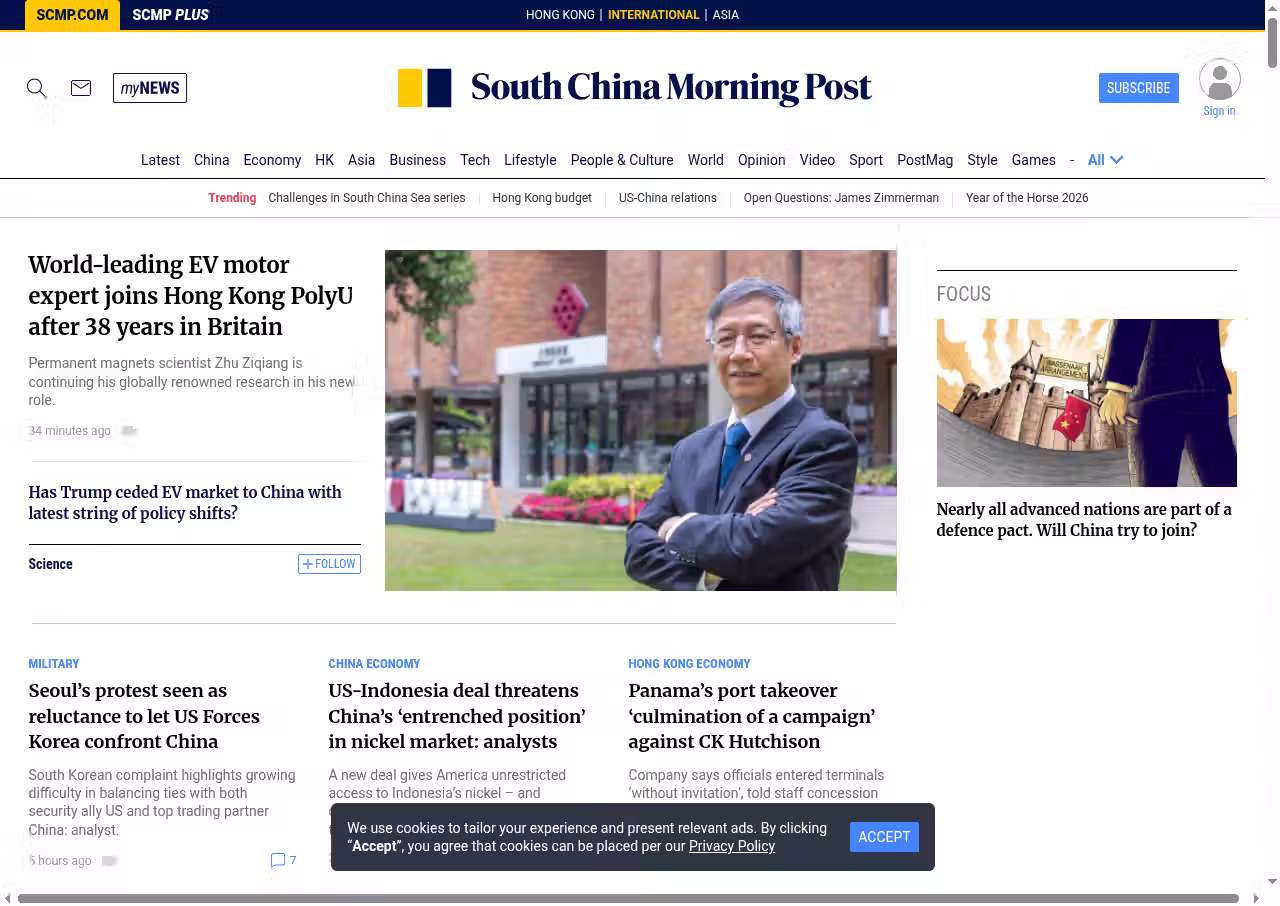Screen dimensions: 1280x906
Task: Open the Hong Kong budget trending topic
Action: (542, 198)
